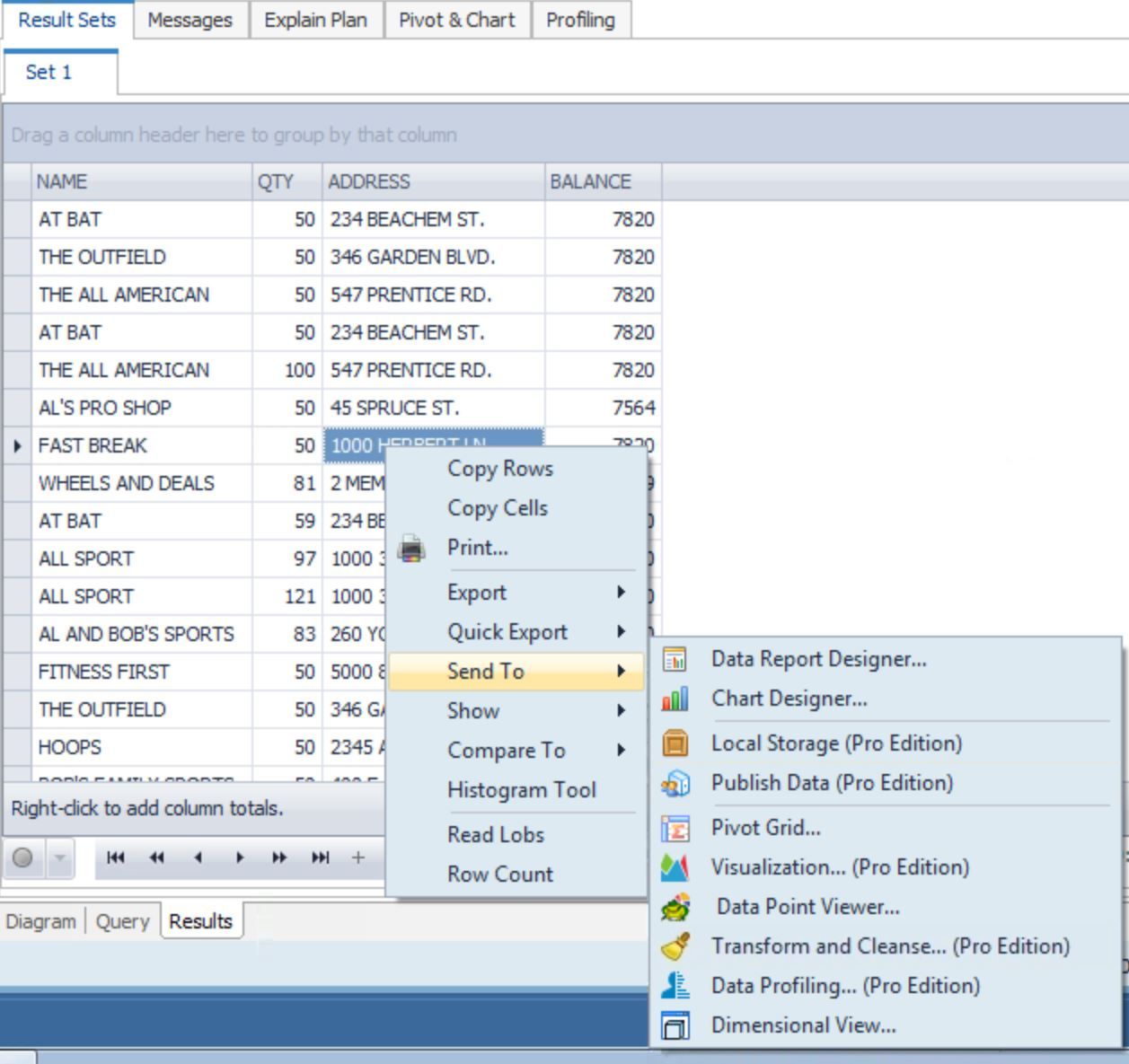Select the Set 1 result tab
This screenshot has width=1129, height=1064.
tap(60, 72)
